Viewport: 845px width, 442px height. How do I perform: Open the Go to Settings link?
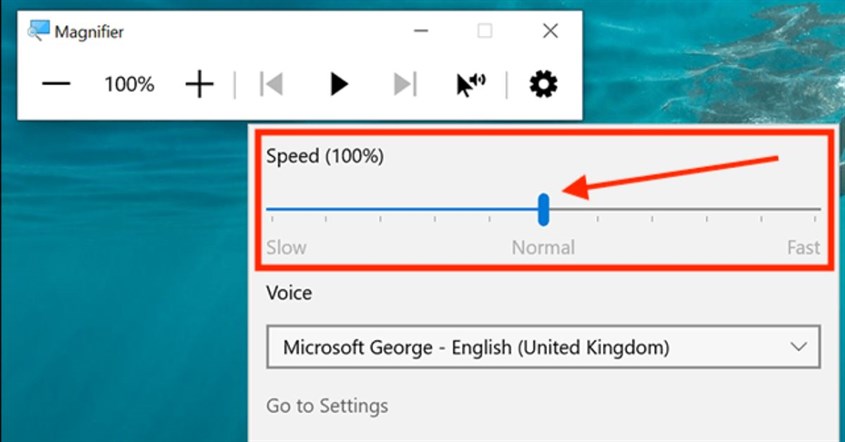(327, 406)
